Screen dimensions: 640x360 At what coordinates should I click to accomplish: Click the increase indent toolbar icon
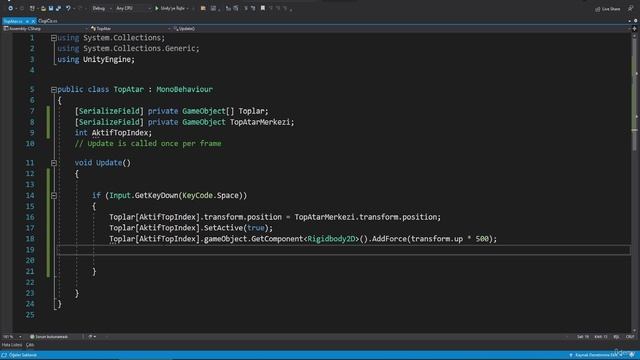[x=253, y=8]
